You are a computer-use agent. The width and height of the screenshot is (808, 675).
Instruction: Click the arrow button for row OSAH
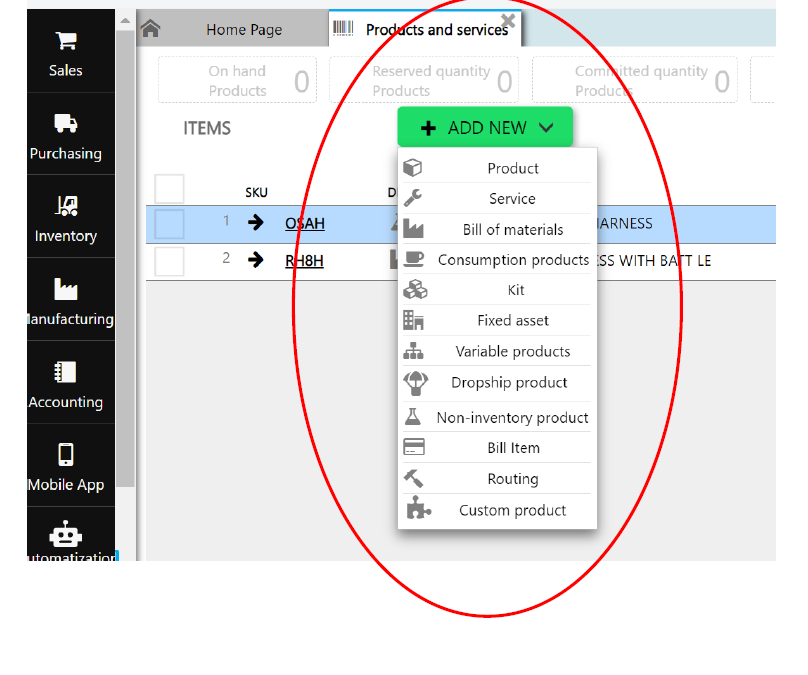[x=255, y=223]
